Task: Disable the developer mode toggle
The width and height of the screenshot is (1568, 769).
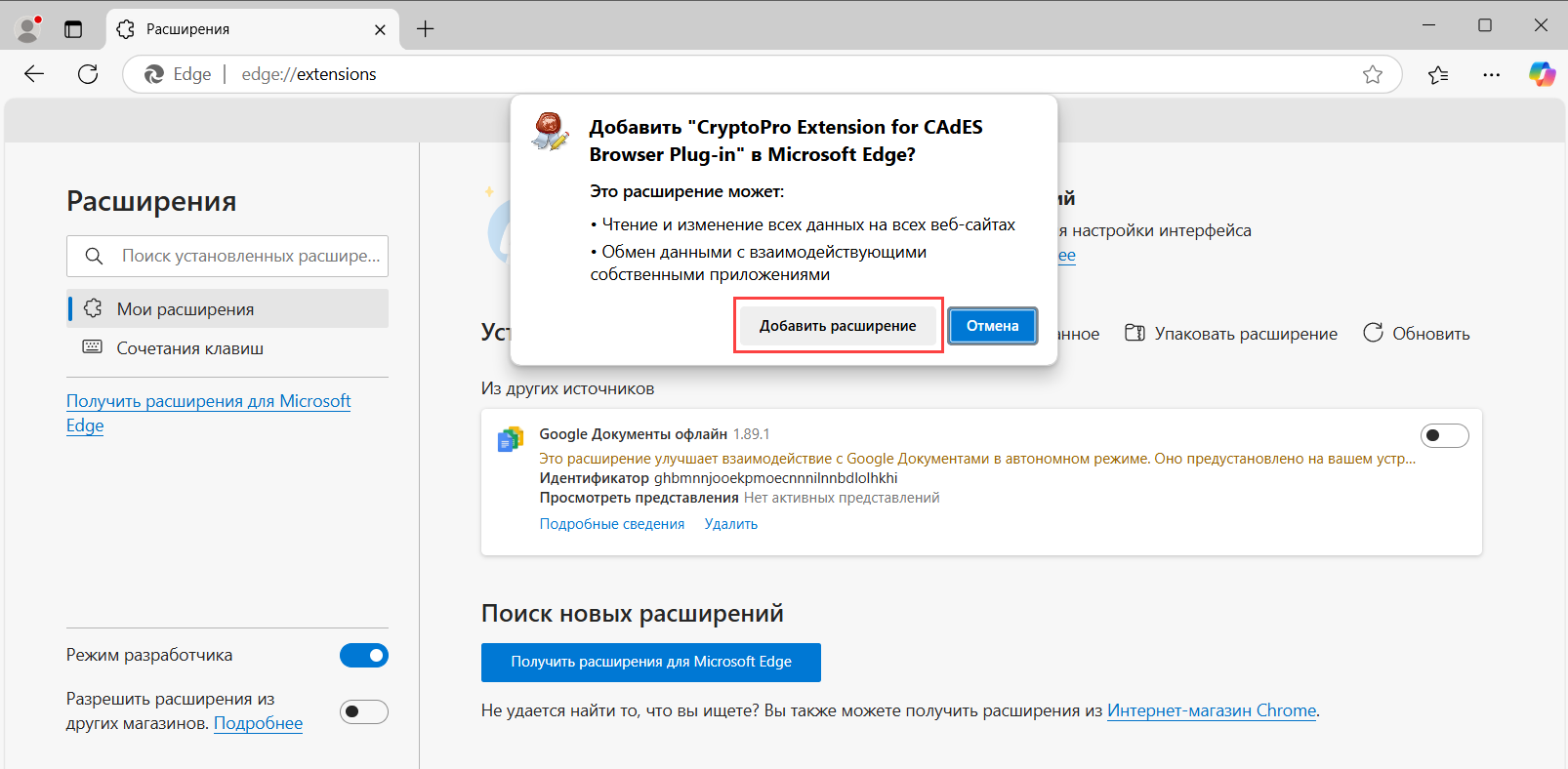Action: (364, 656)
